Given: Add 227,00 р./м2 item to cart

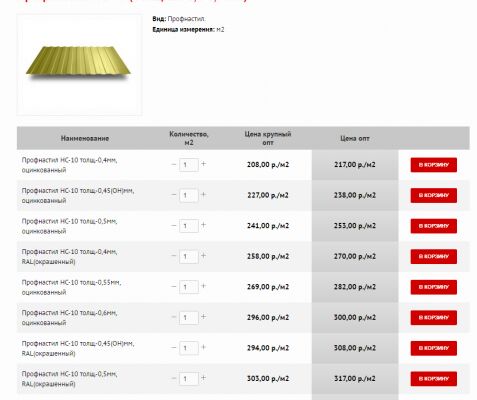Looking at the screenshot, I should [x=434, y=196].
